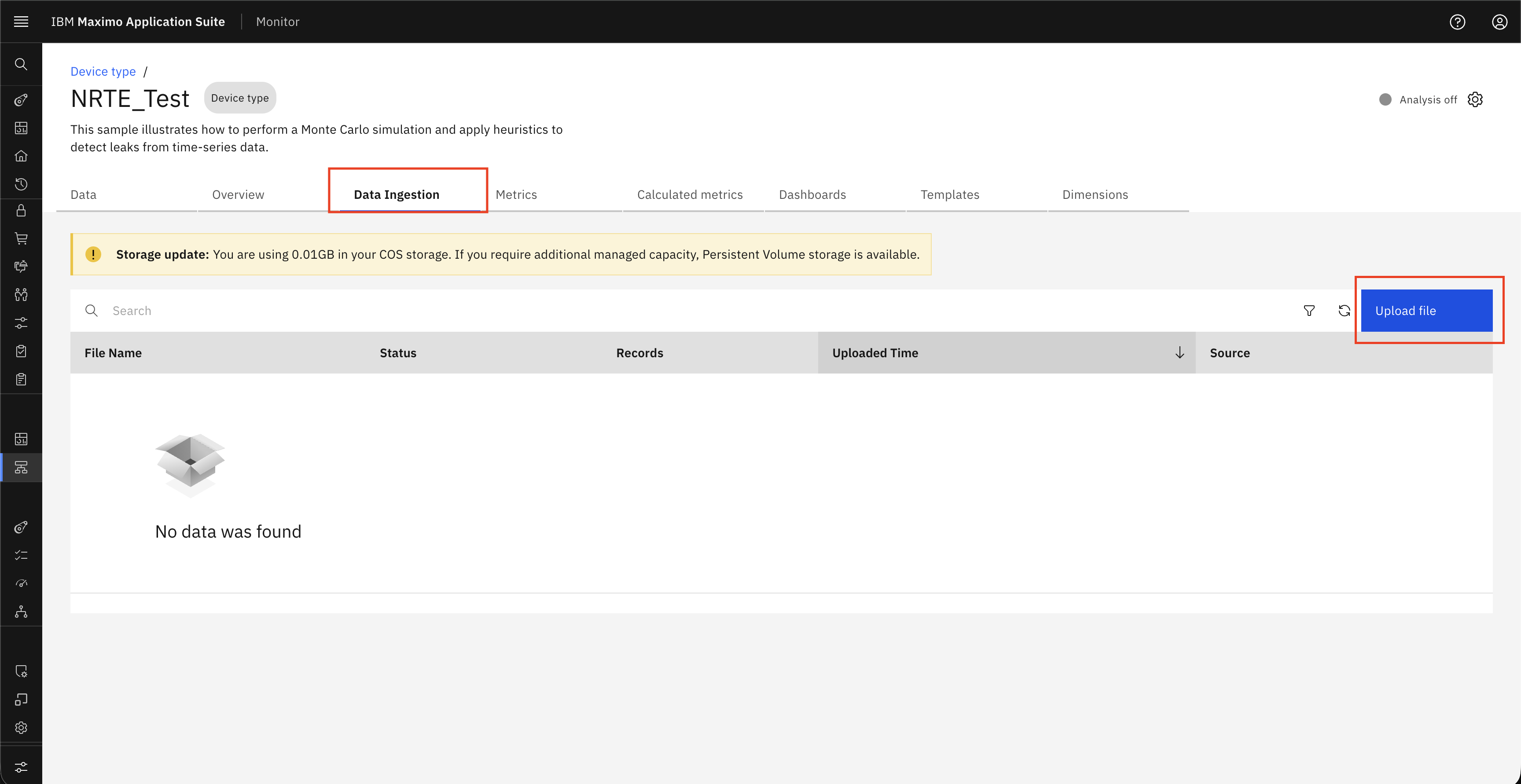Open the sidebar settings gear icon
This screenshot has height=784, width=1521.
click(x=21, y=727)
